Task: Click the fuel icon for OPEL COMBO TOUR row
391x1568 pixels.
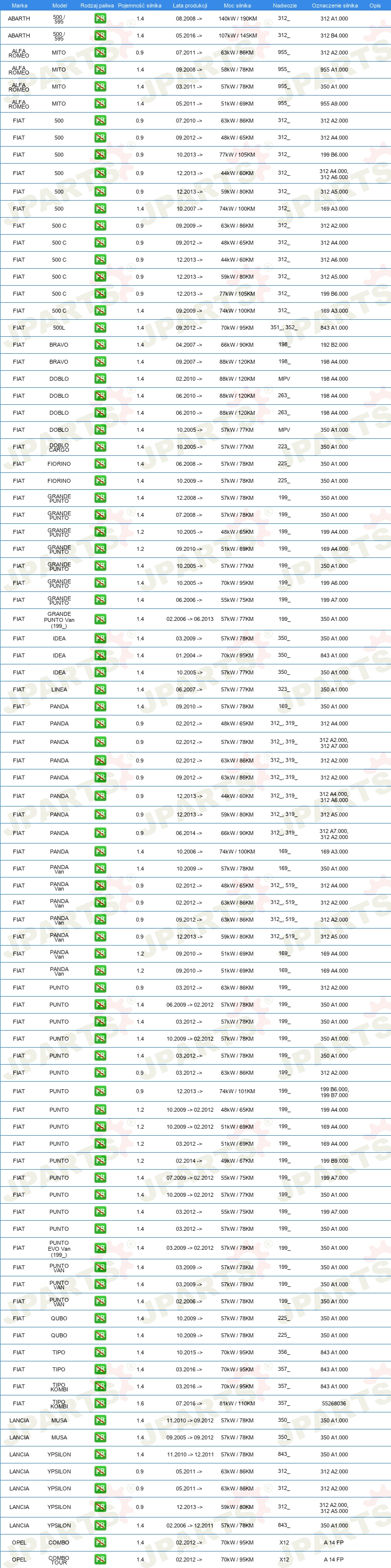Action: [100, 1559]
